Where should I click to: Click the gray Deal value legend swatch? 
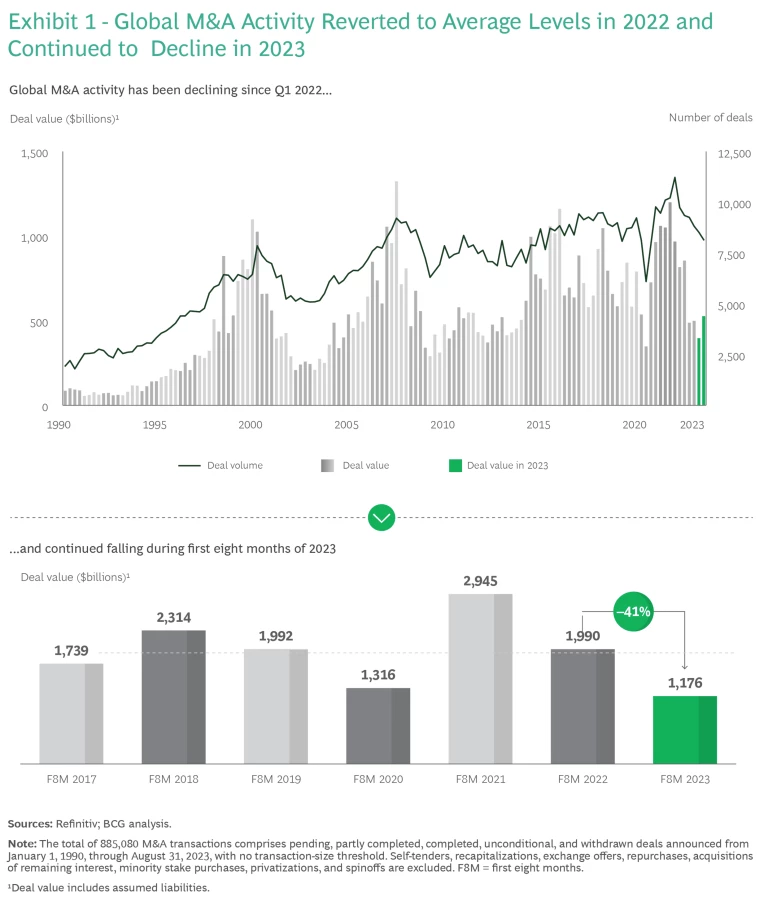327,465
